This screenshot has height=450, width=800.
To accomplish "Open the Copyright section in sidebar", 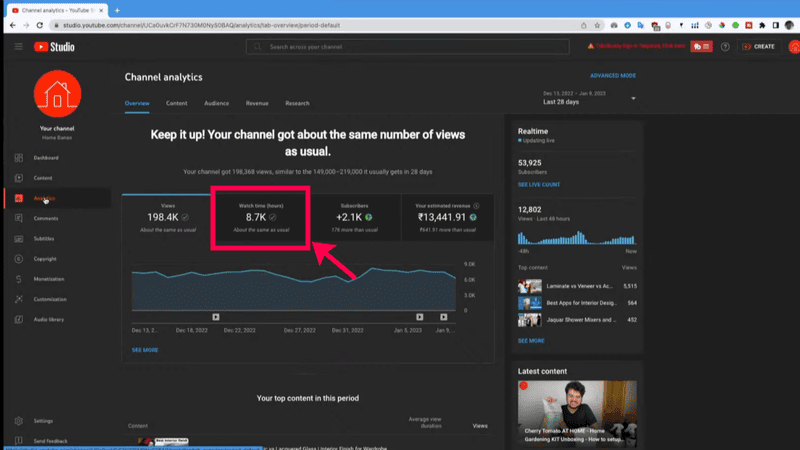I will pyautogui.click(x=19, y=259).
